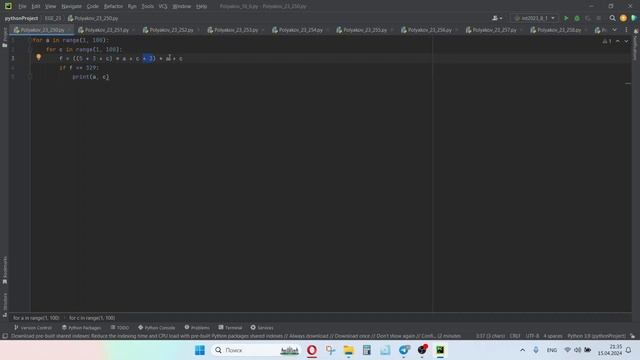The width and height of the screenshot is (640, 360).
Task: Open the Help menu
Action: point(201,6)
